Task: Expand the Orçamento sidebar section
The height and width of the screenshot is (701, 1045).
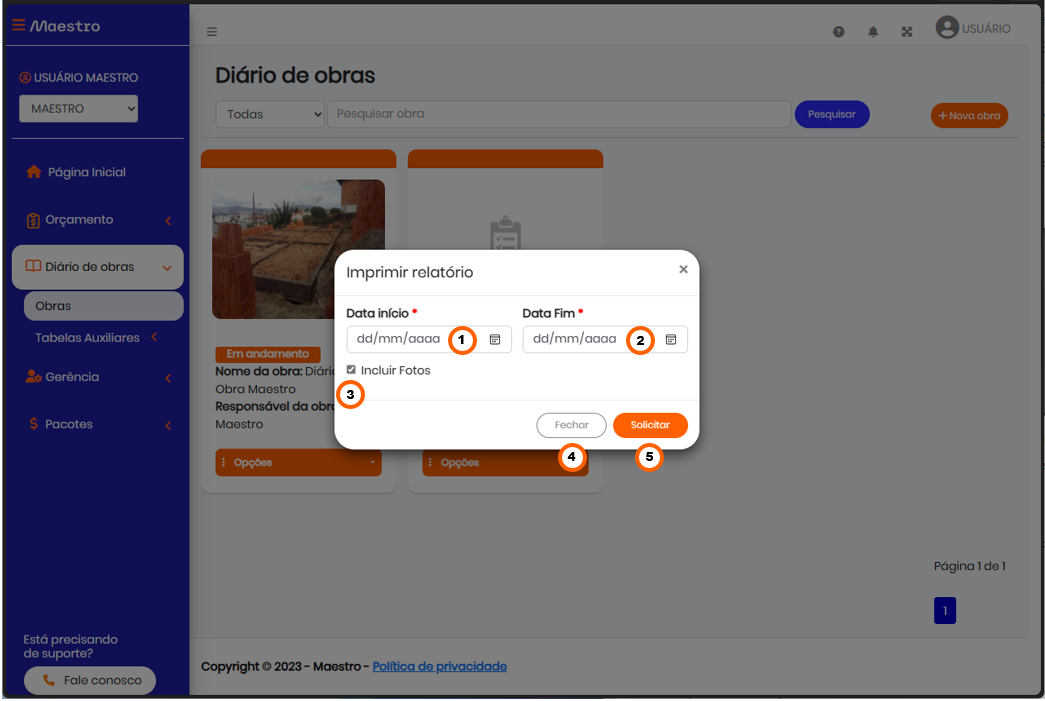Action: tap(97, 220)
